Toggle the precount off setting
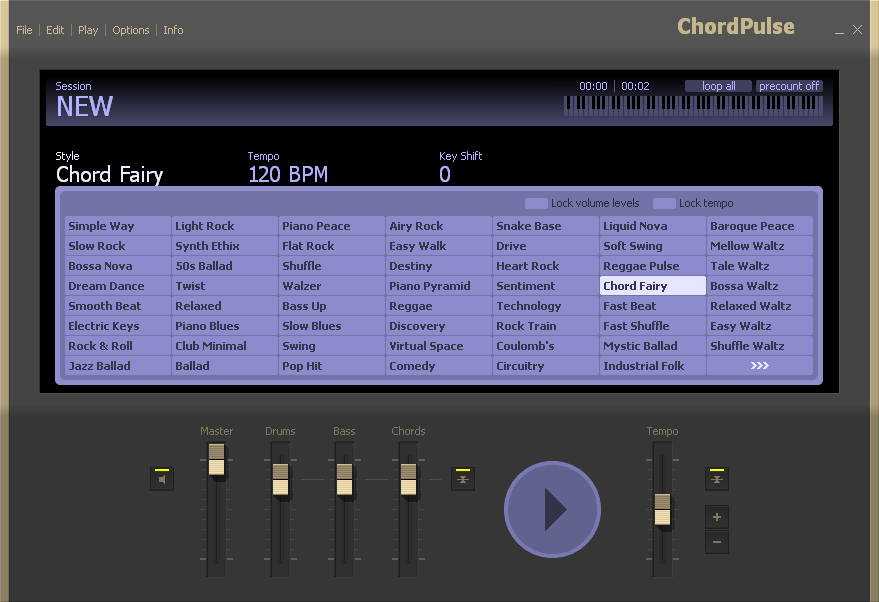This screenshot has width=879, height=602. [789, 86]
